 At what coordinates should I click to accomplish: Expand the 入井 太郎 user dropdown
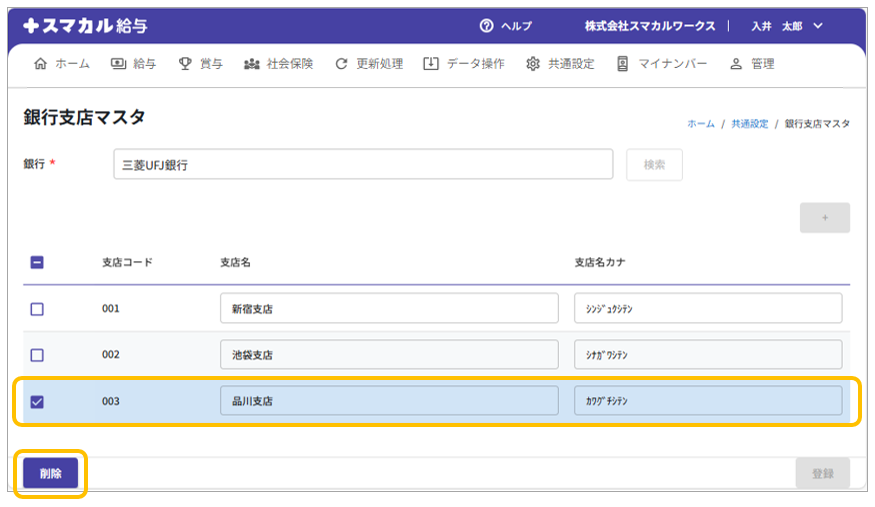click(817, 26)
